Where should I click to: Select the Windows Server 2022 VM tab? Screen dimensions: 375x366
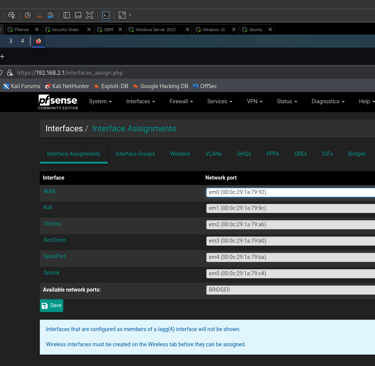(x=155, y=30)
